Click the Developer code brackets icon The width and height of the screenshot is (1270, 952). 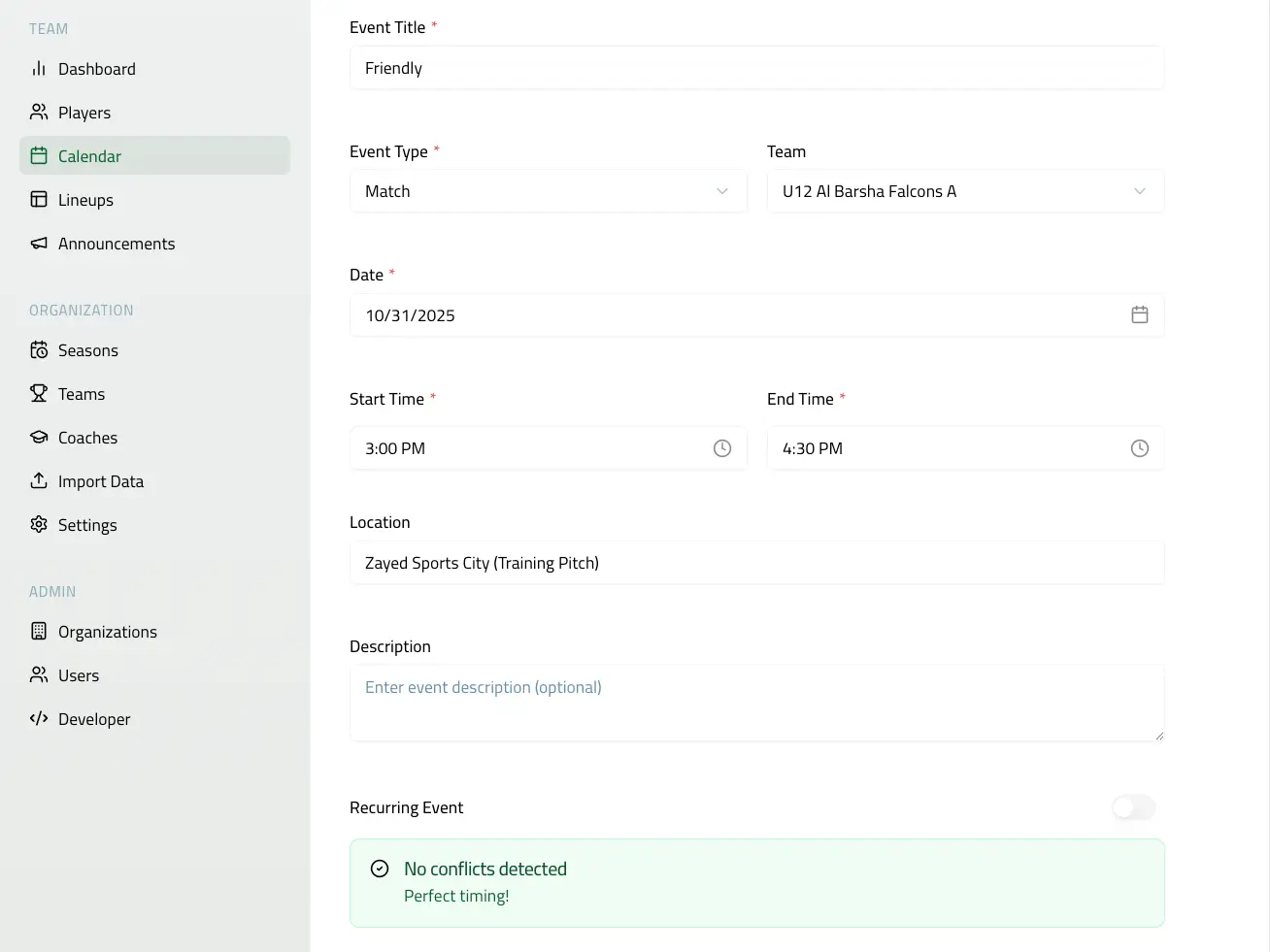pyautogui.click(x=39, y=719)
